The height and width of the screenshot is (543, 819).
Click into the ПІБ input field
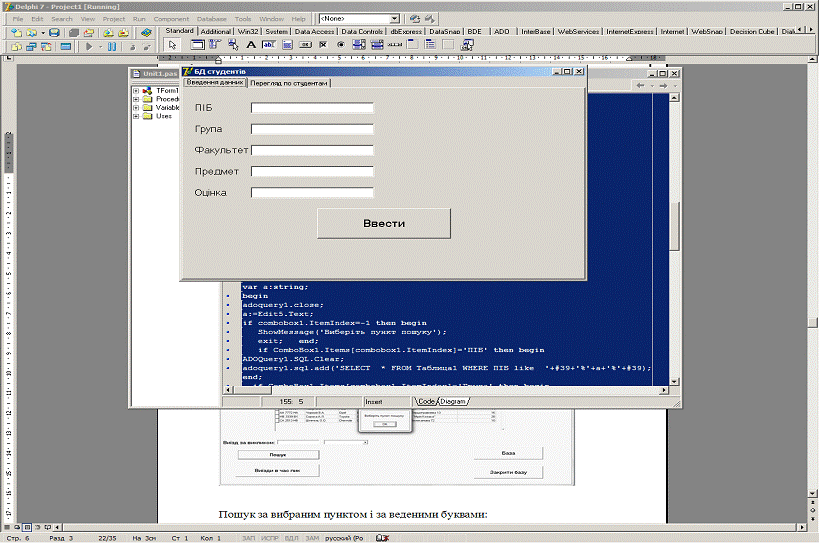(311, 108)
